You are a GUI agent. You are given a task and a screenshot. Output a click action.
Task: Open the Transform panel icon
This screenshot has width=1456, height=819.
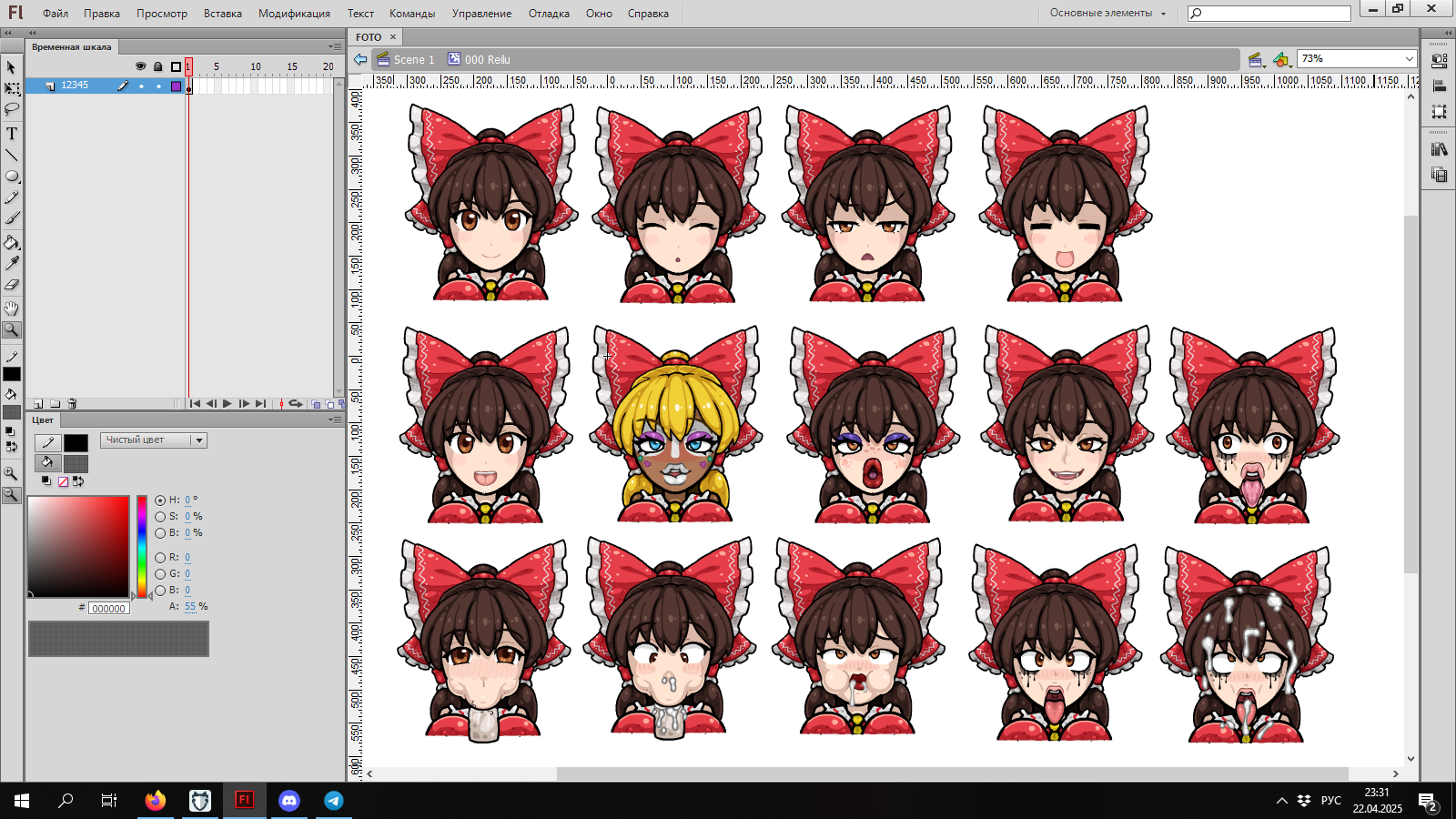(x=1439, y=111)
